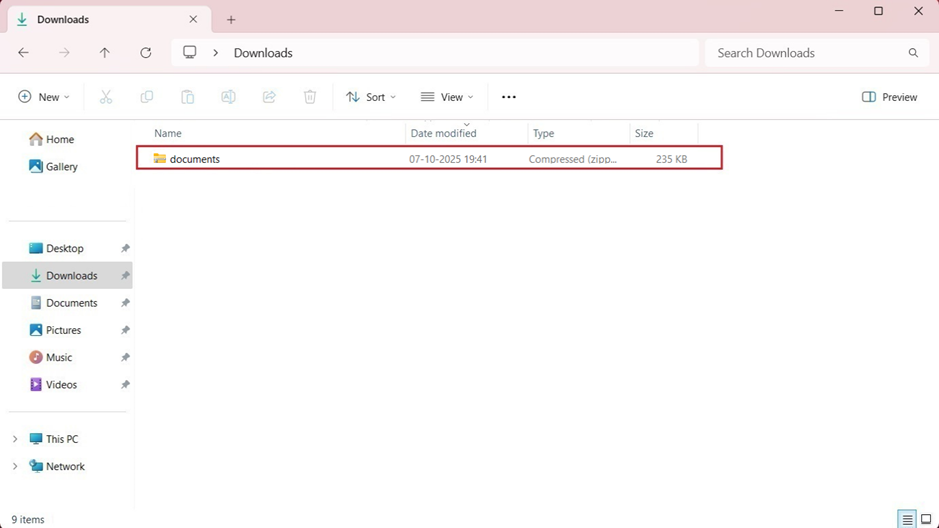Click the Paste clipboard icon

pos(187,97)
